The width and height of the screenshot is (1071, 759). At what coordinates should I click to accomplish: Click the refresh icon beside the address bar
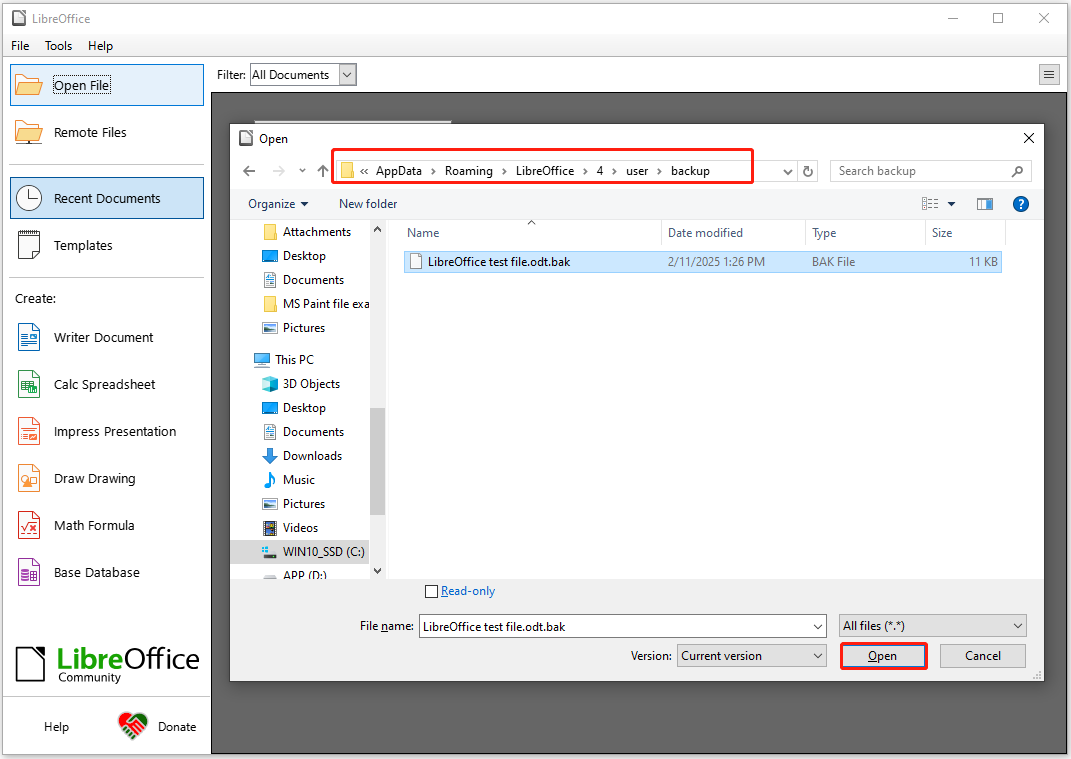coord(809,171)
